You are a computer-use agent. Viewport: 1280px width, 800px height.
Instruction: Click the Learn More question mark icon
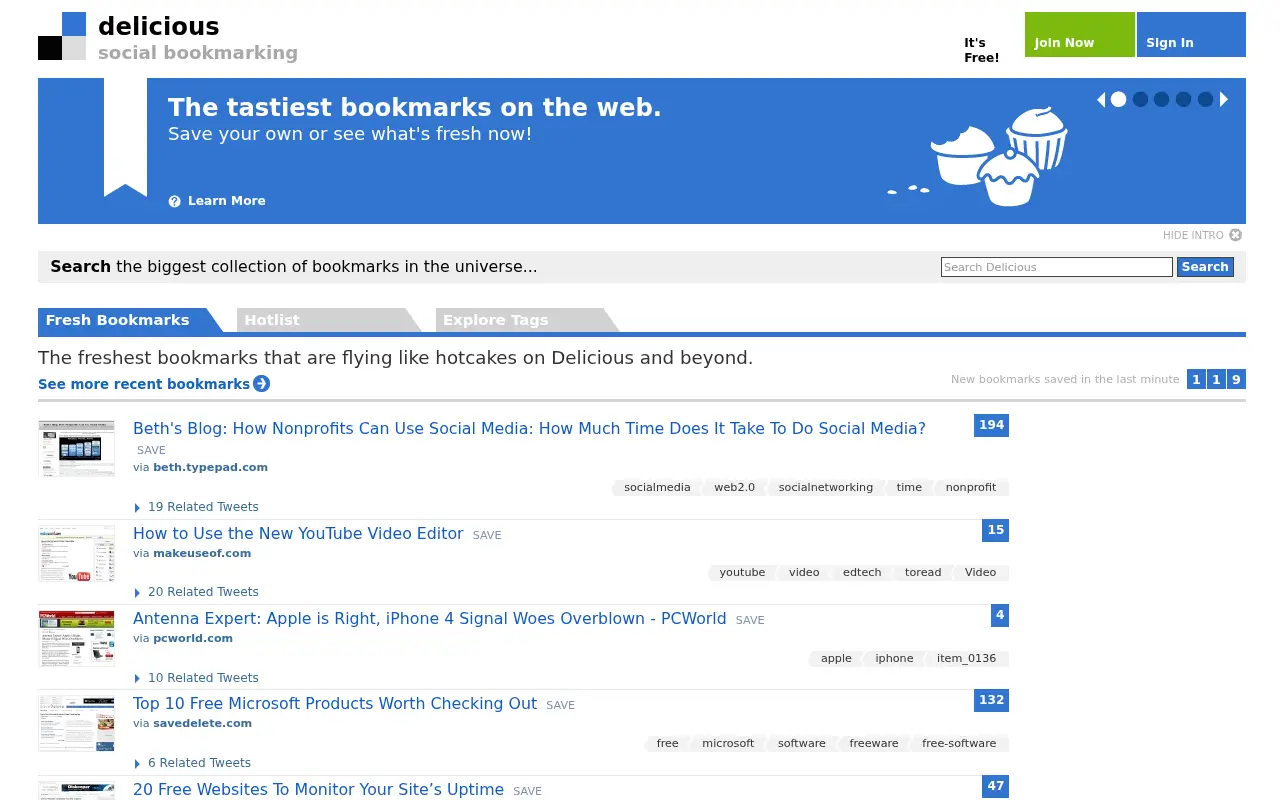coord(175,201)
